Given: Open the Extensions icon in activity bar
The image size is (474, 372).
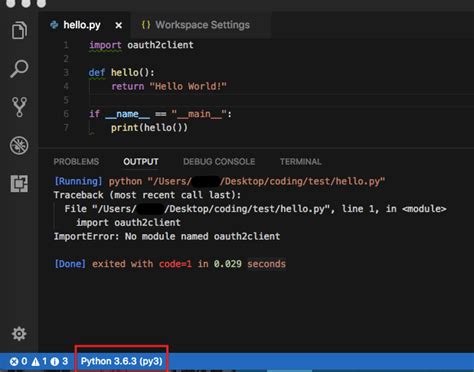Looking at the screenshot, I should point(19,183).
